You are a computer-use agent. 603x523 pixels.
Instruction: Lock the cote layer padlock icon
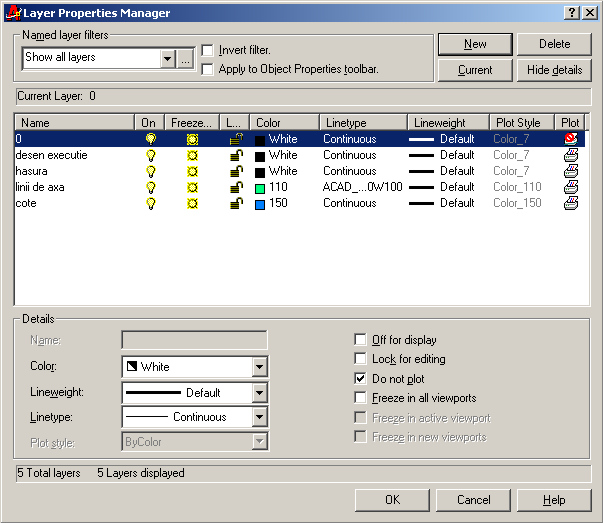tap(236, 203)
